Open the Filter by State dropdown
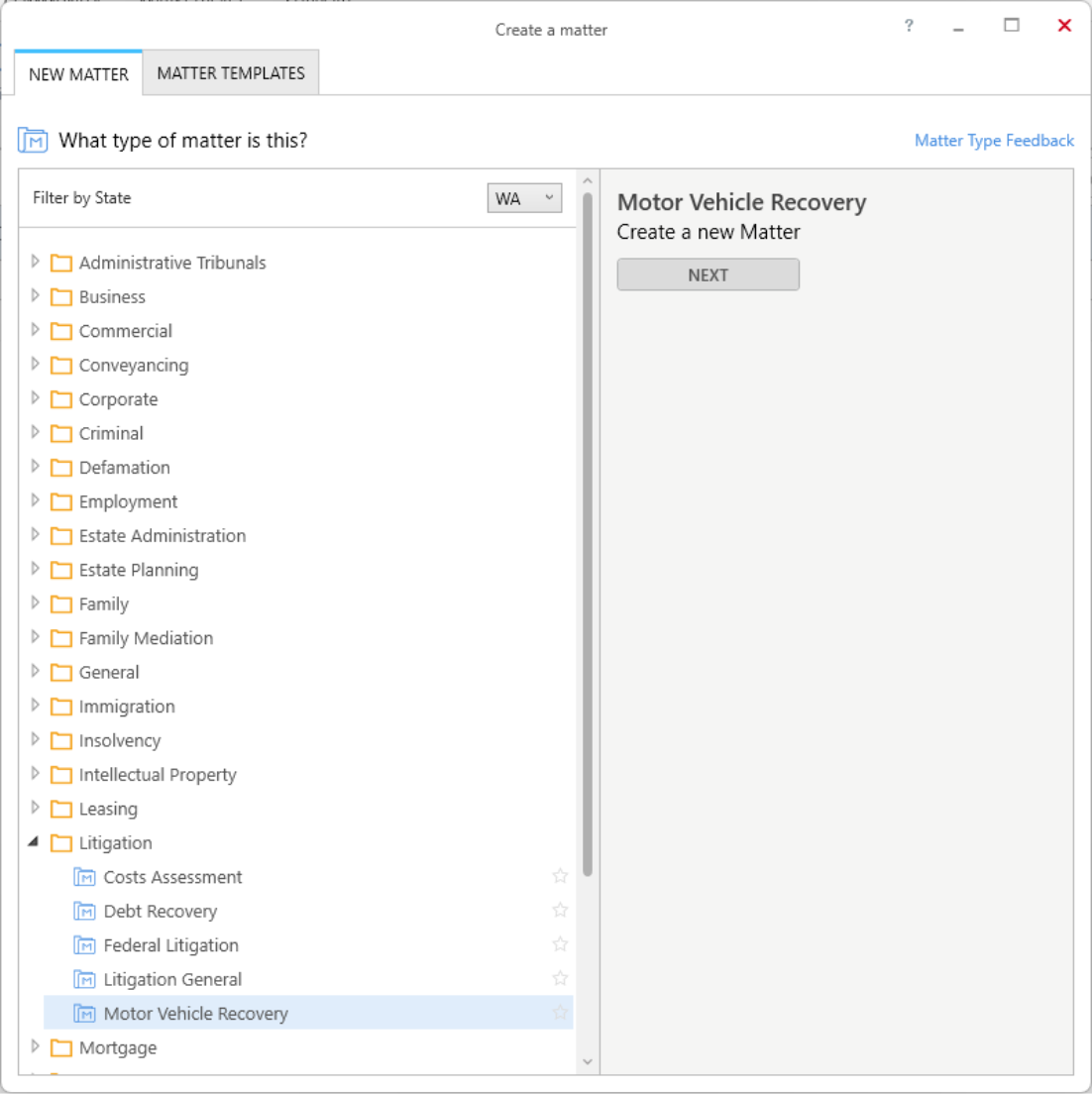Image resolution: width=1092 pixels, height=1094 pixels. tap(524, 198)
